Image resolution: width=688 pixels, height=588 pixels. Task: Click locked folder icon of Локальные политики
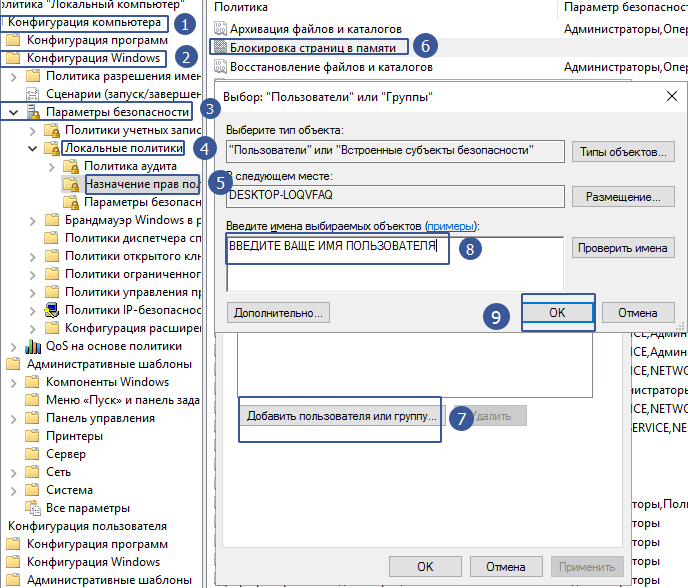pyautogui.click(x=52, y=148)
